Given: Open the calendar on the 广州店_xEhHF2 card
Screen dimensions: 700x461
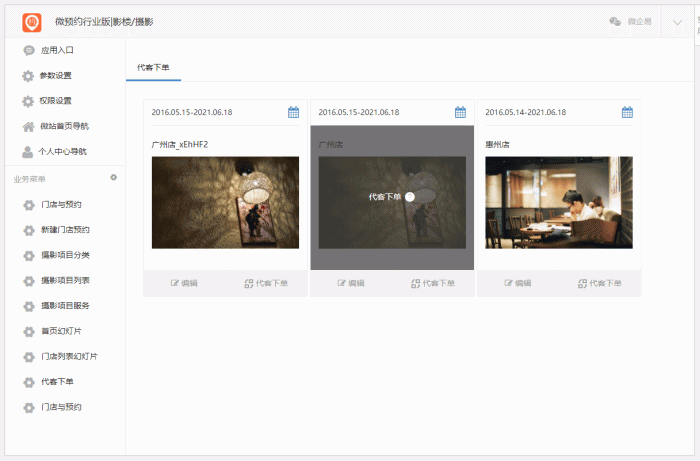Looking at the screenshot, I should pyautogui.click(x=293, y=112).
